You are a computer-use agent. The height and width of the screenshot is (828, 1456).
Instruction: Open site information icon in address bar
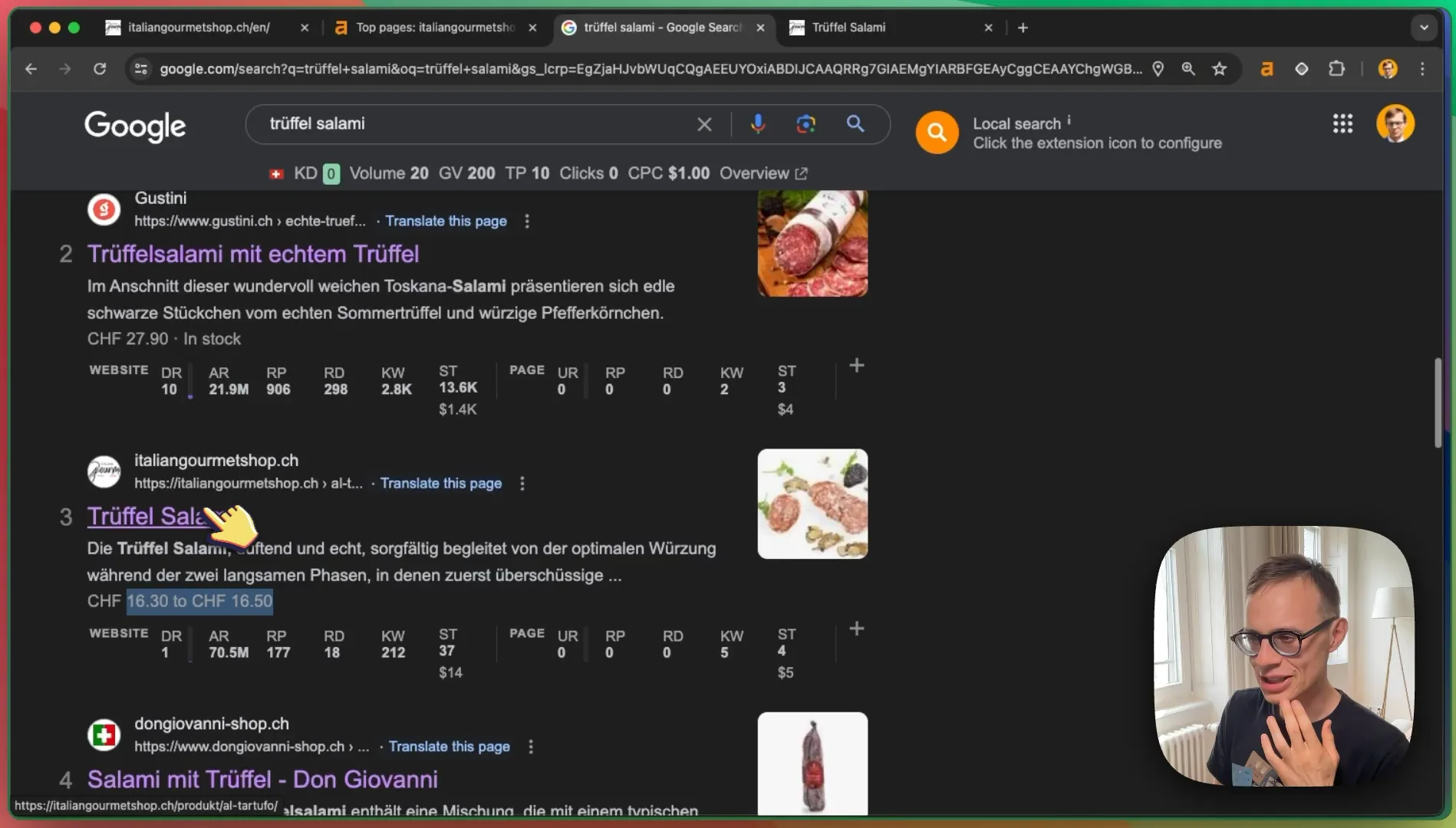coord(140,69)
